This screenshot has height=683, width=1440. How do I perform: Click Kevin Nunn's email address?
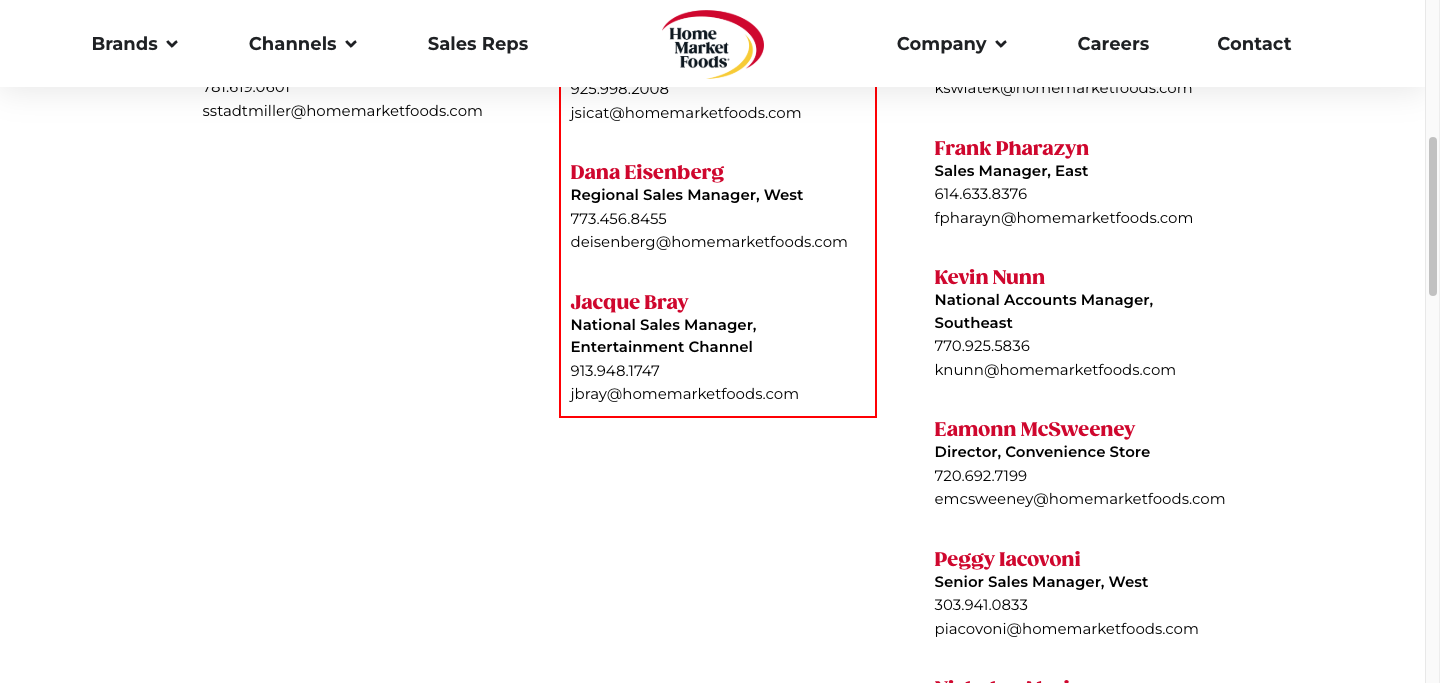1054,370
